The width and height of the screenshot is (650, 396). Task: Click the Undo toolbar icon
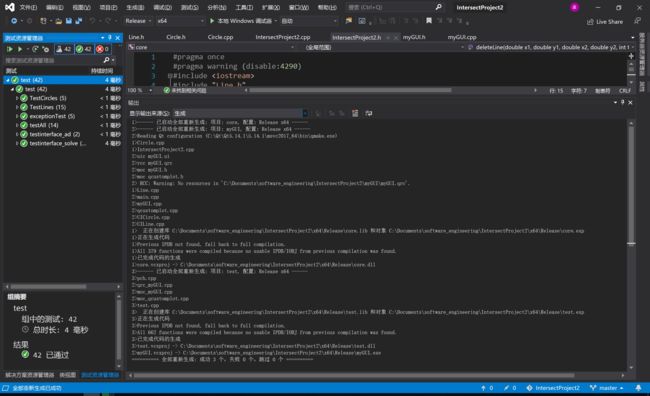pyautogui.click(x=92, y=21)
